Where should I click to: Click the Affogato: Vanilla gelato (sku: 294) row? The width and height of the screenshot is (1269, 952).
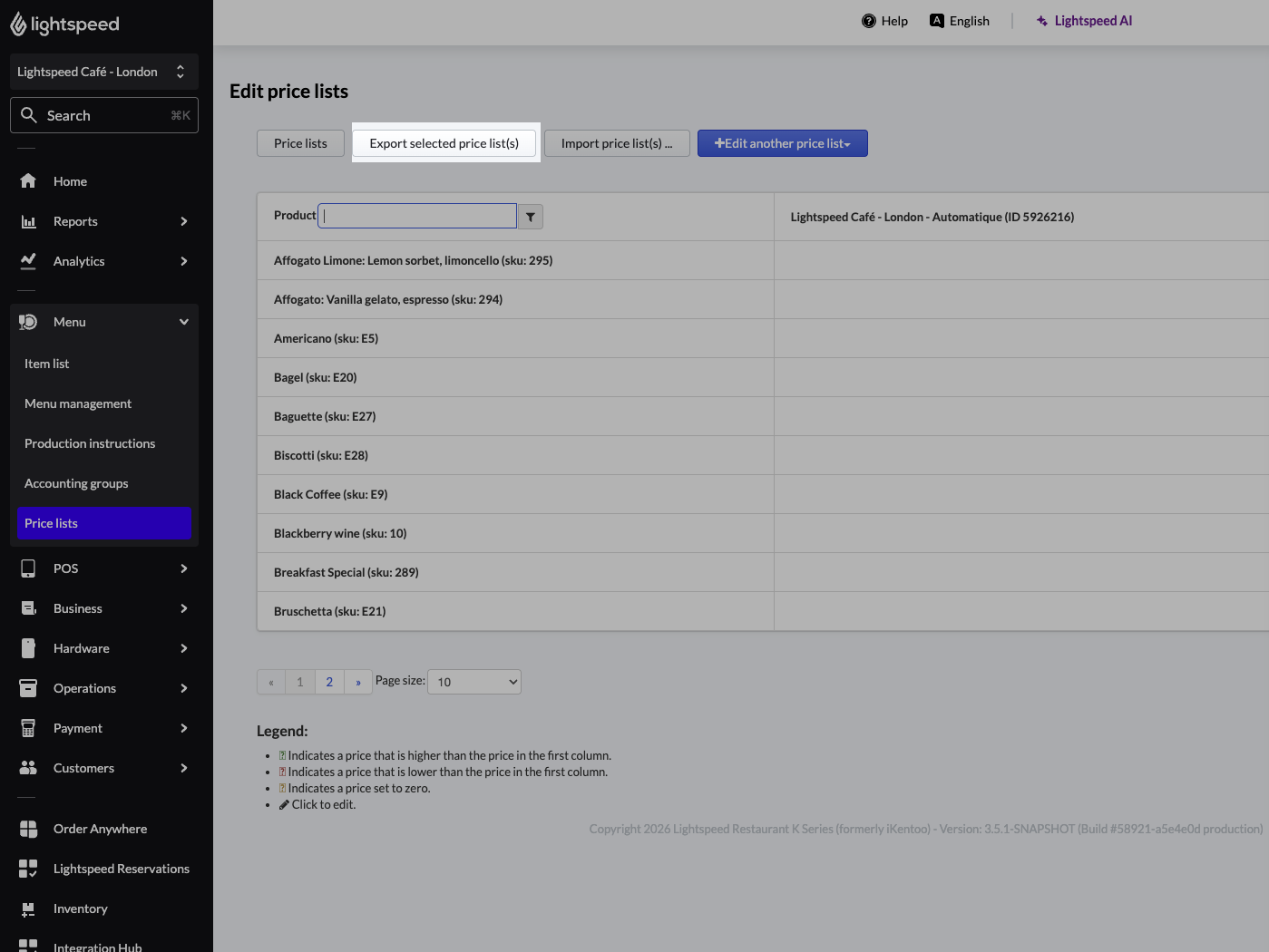[x=763, y=299]
